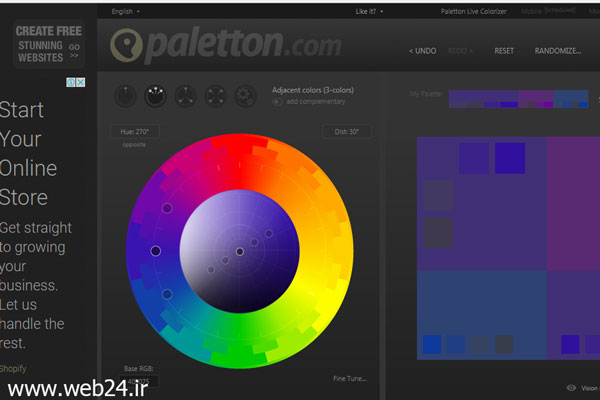Click the bright indigo swatch in preview
The height and width of the screenshot is (400, 600).
[x=510, y=158]
